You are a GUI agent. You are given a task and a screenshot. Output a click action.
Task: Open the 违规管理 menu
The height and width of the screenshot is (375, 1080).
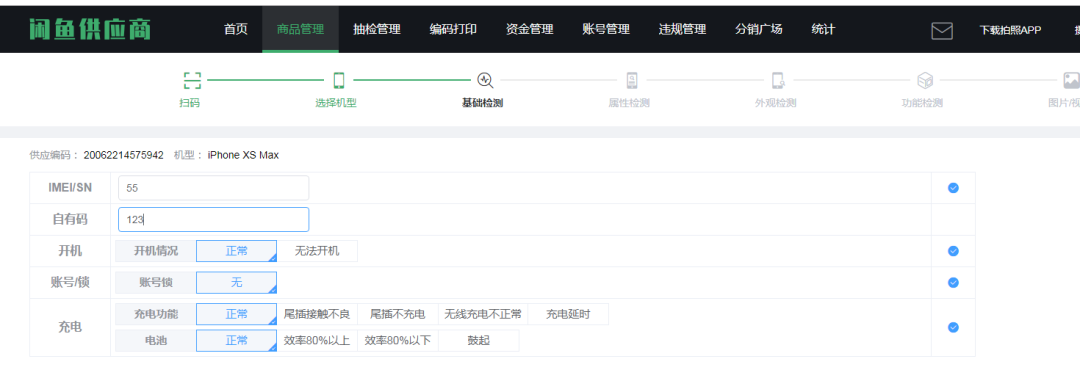(x=683, y=29)
